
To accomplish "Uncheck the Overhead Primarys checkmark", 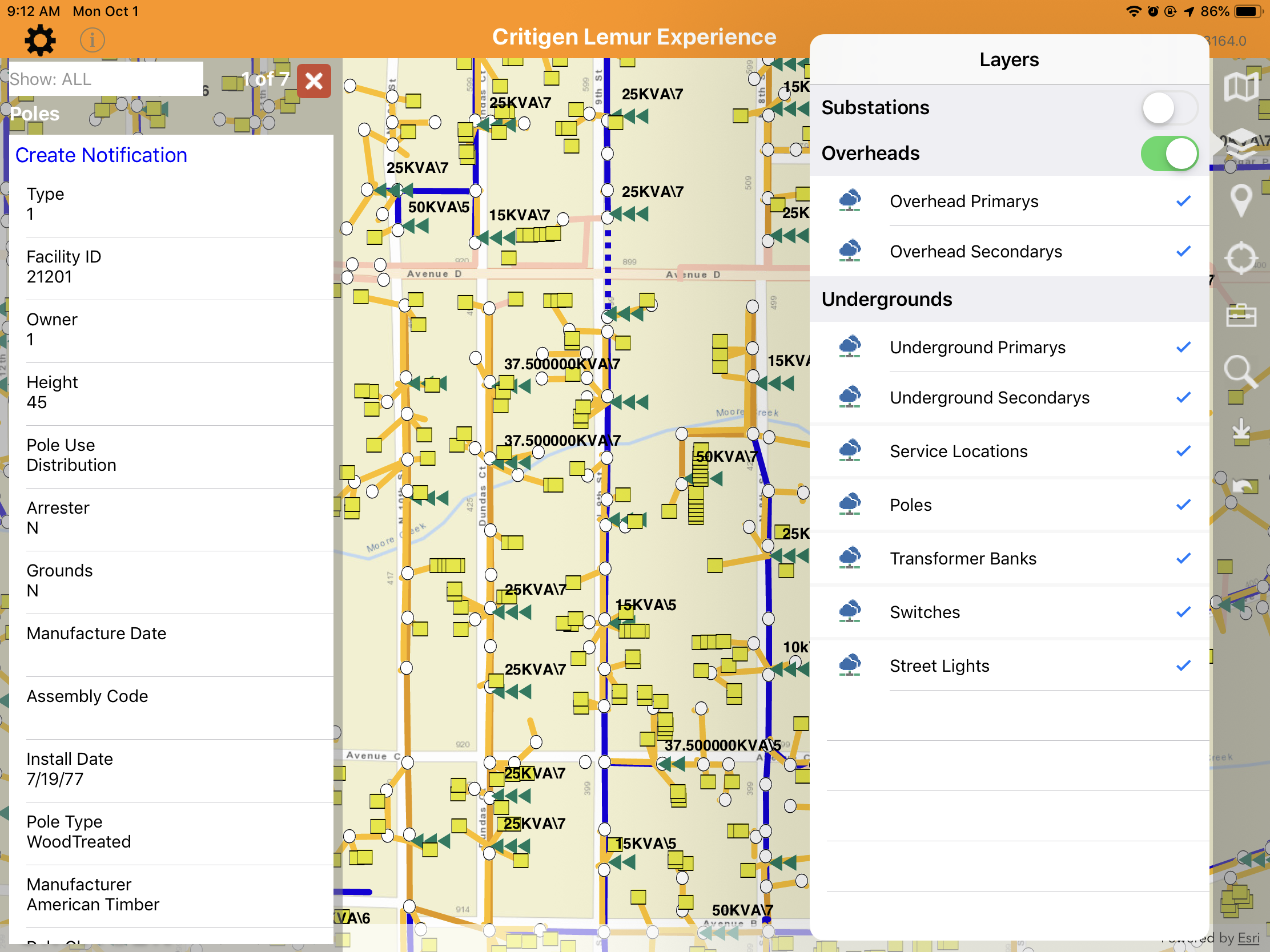I will [1183, 201].
